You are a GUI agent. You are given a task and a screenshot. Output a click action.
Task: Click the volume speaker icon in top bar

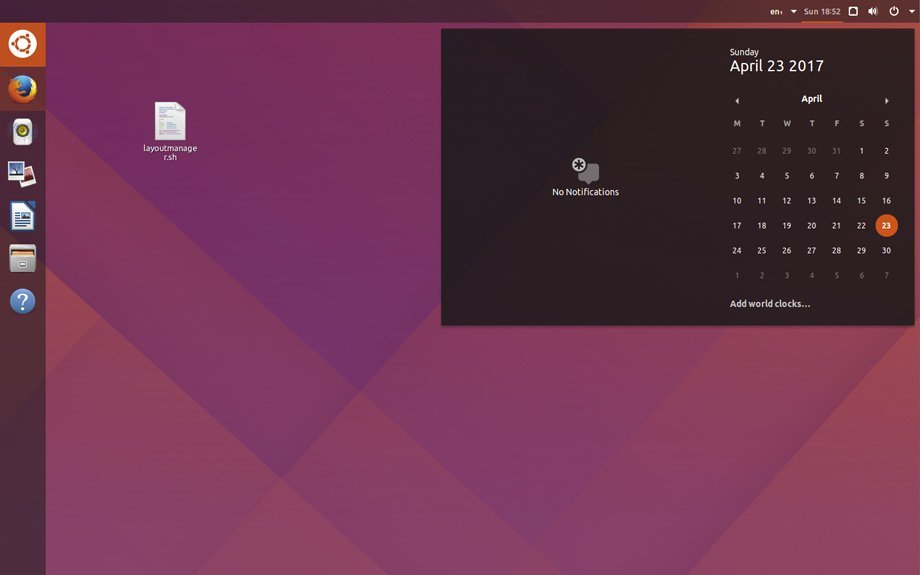872,12
